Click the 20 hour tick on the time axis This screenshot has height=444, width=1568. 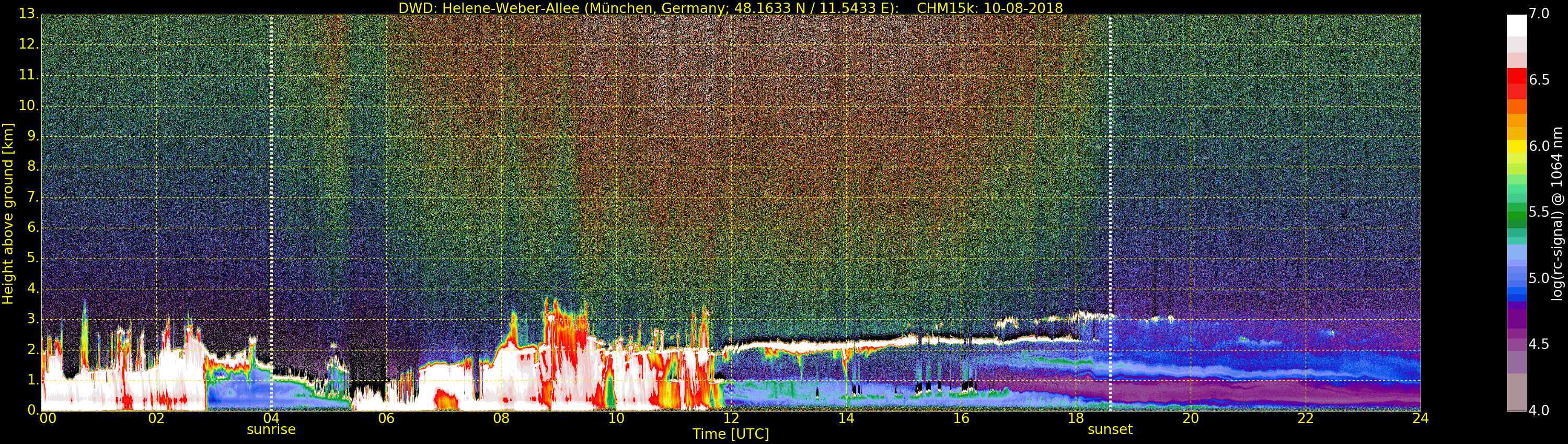1190,418
